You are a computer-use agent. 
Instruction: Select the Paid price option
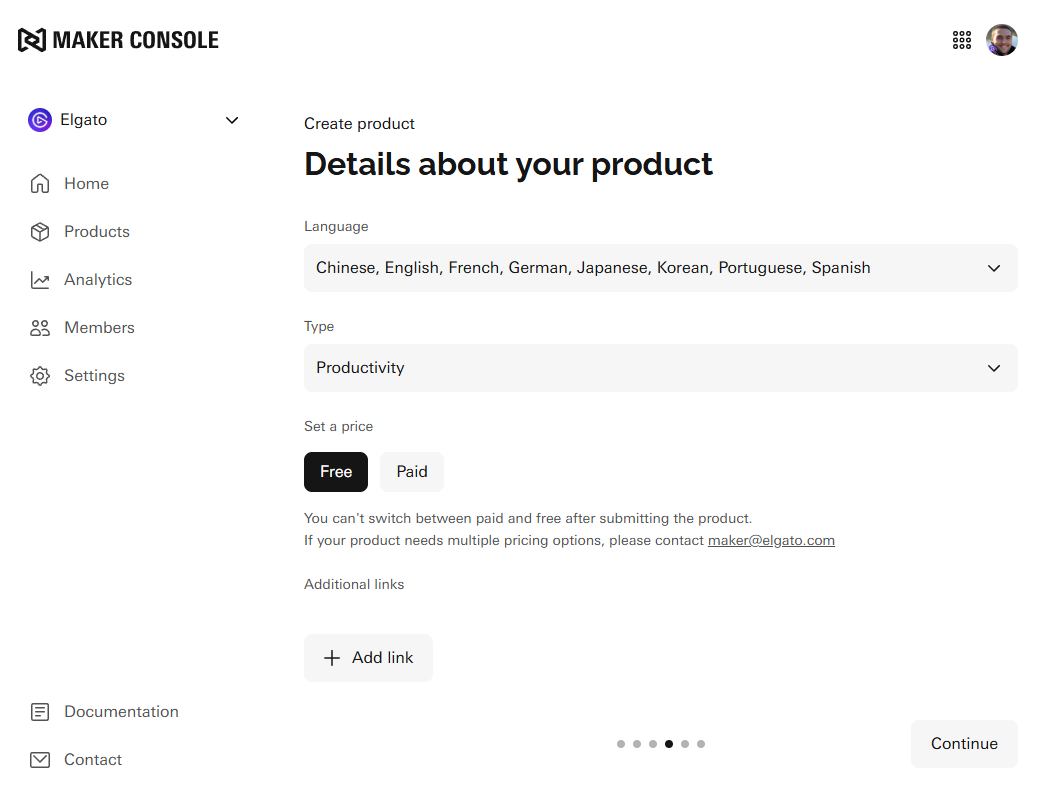(x=412, y=472)
